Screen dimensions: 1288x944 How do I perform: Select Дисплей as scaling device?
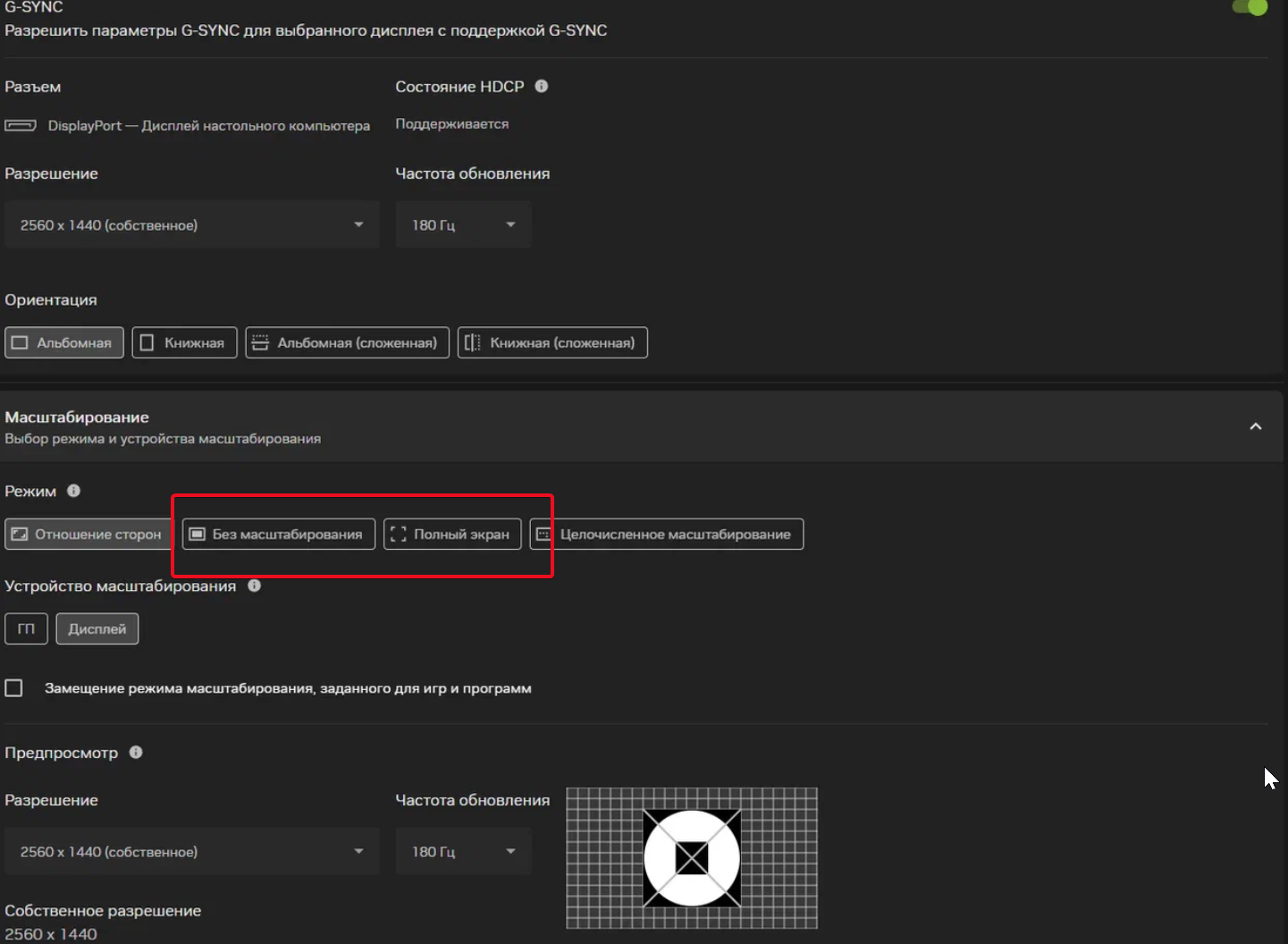coord(97,629)
